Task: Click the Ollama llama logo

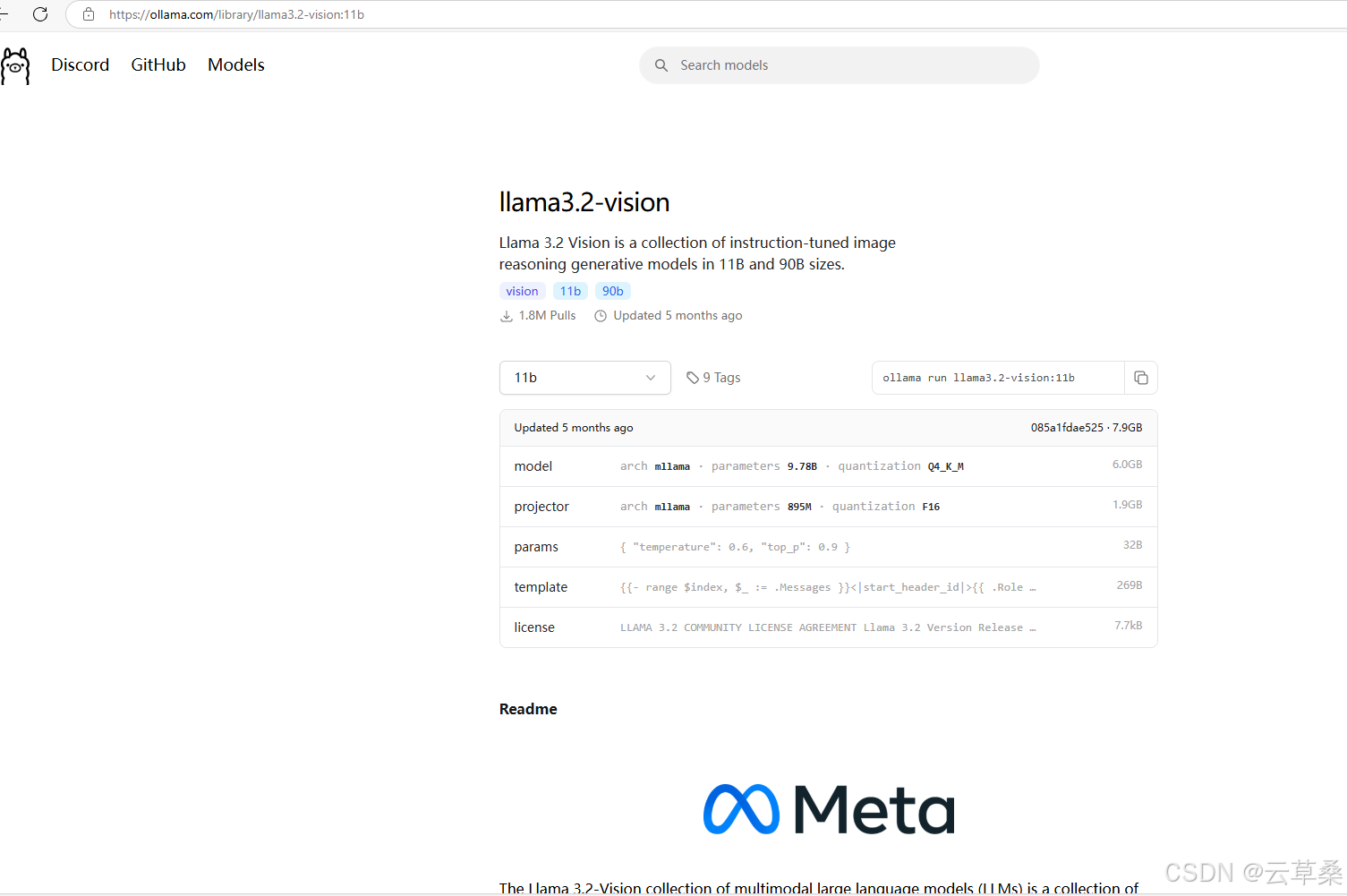Action: (x=15, y=66)
